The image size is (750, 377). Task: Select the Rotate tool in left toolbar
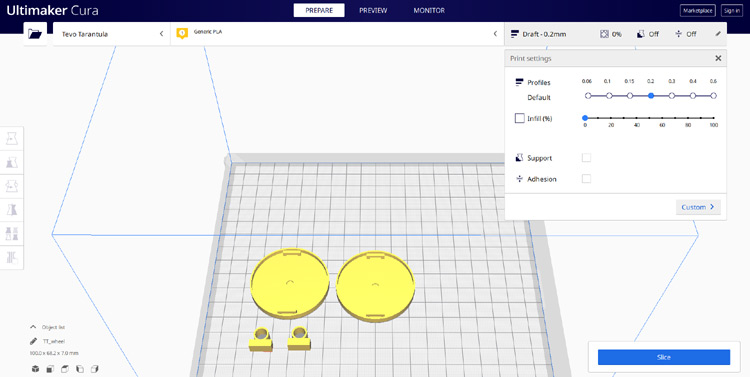coord(12,186)
